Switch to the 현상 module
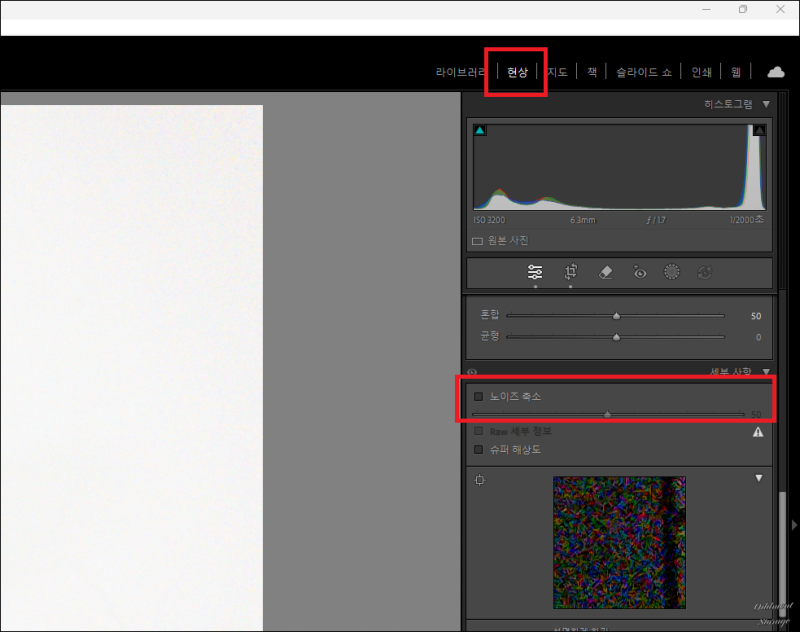The image size is (800, 632). tap(517, 72)
